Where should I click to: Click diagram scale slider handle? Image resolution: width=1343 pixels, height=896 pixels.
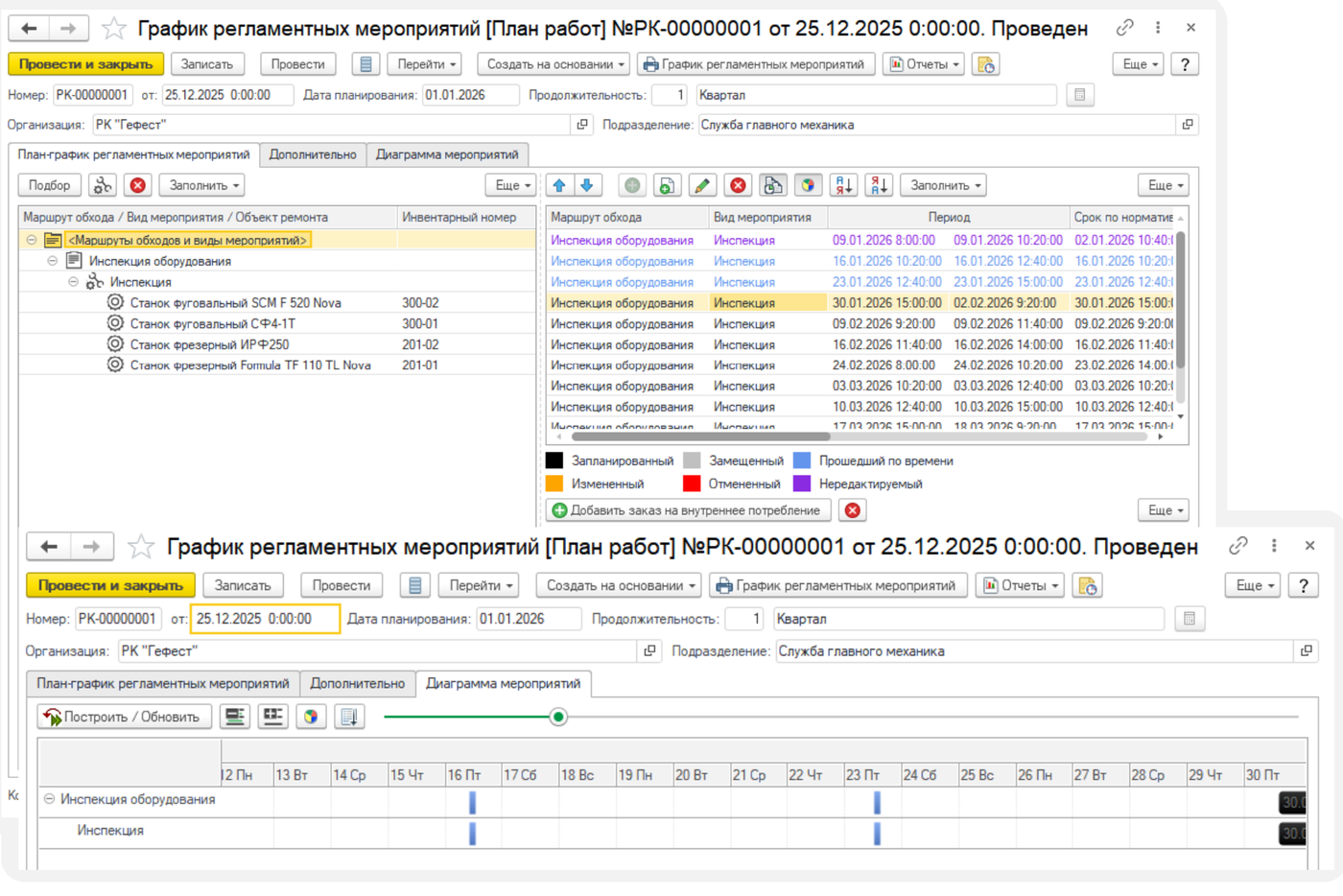(558, 717)
